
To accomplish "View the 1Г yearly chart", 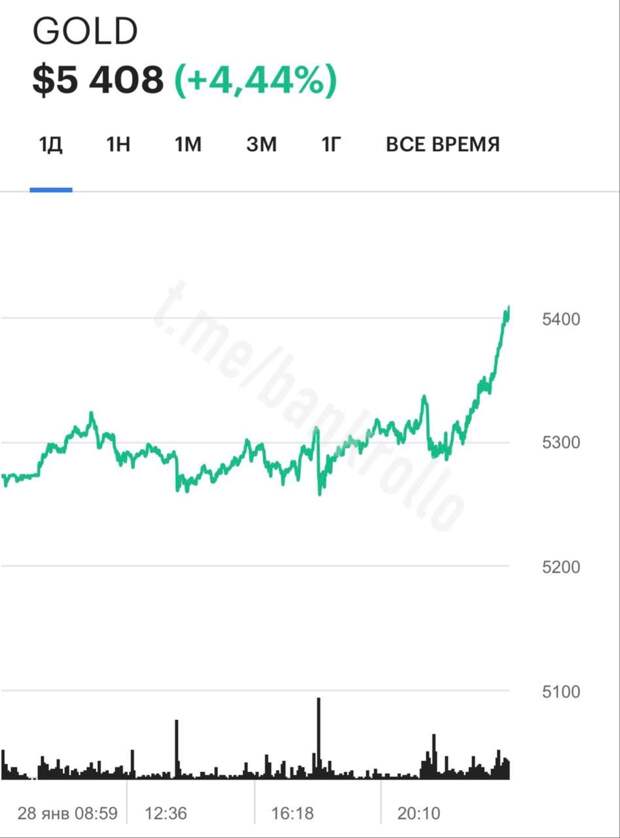I will pyautogui.click(x=330, y=144).
